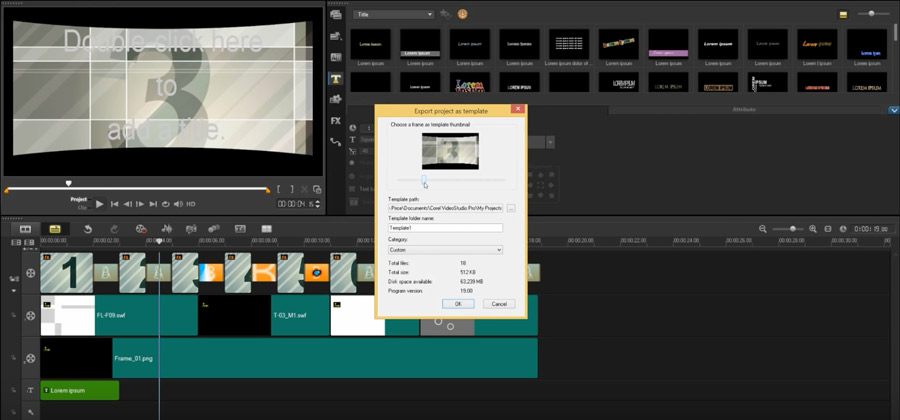Image resolution: width=900 pixels, height=420 pixels.
Task: Open the Category dropdown set to Custom
Action: pyautogui.click(x=445, y=249)
